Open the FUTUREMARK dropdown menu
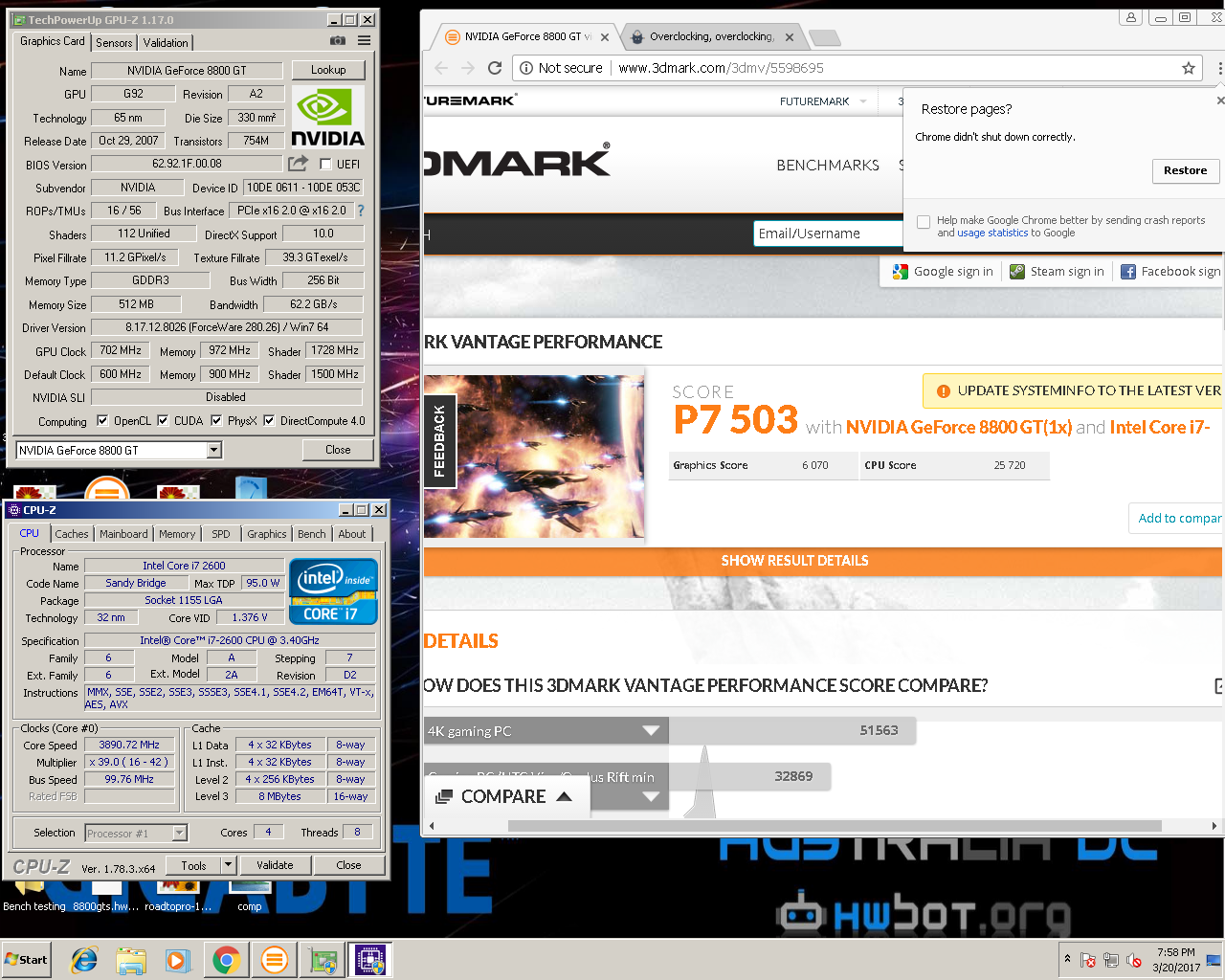The width and height of the screenshot is (1225, 980). pyautogui.click(x=824, y=101)
